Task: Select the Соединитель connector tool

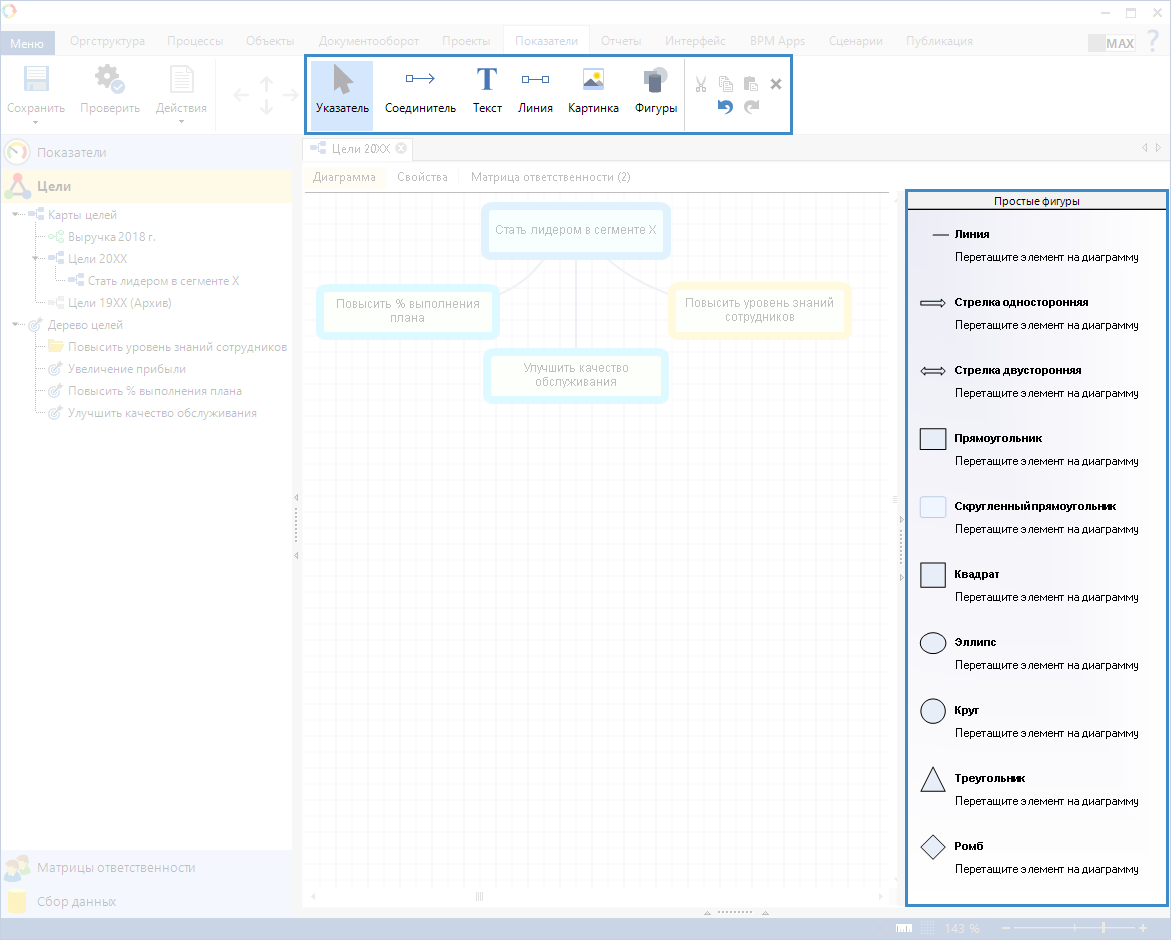Action: click(x=420, y=91)
